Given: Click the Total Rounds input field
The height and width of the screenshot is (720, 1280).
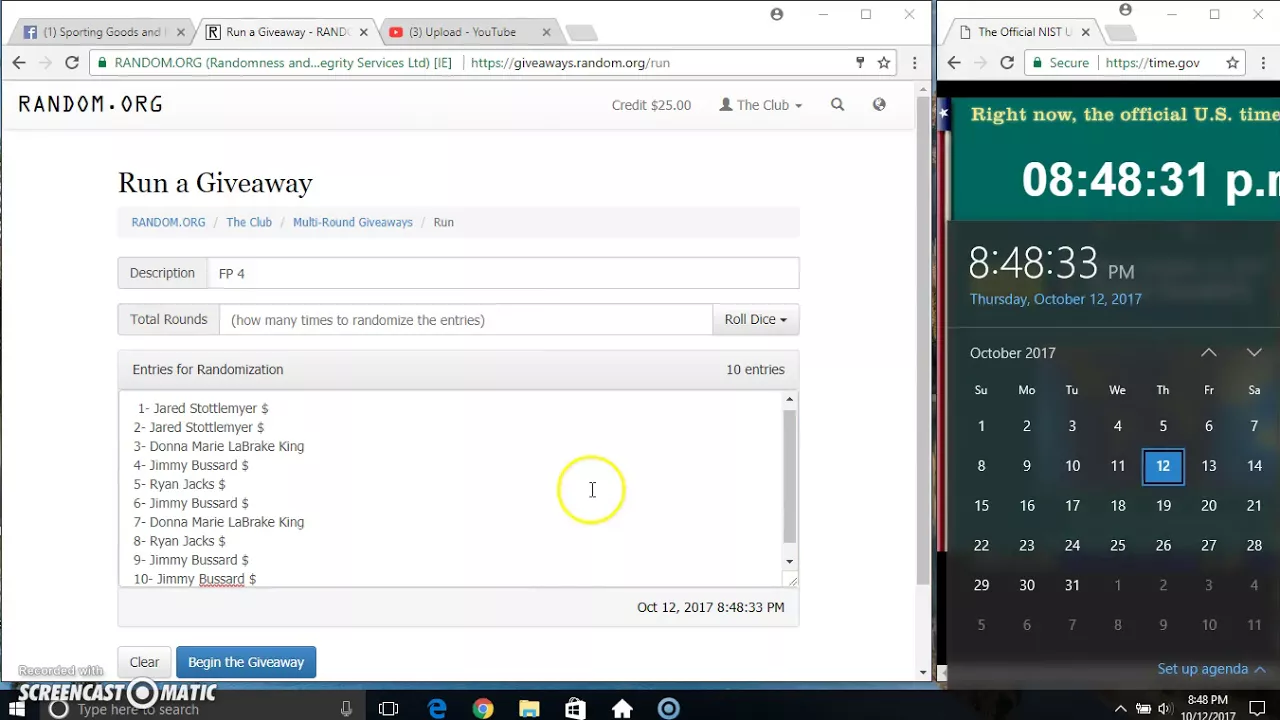Looking at the screenshot, I should 465,319.
